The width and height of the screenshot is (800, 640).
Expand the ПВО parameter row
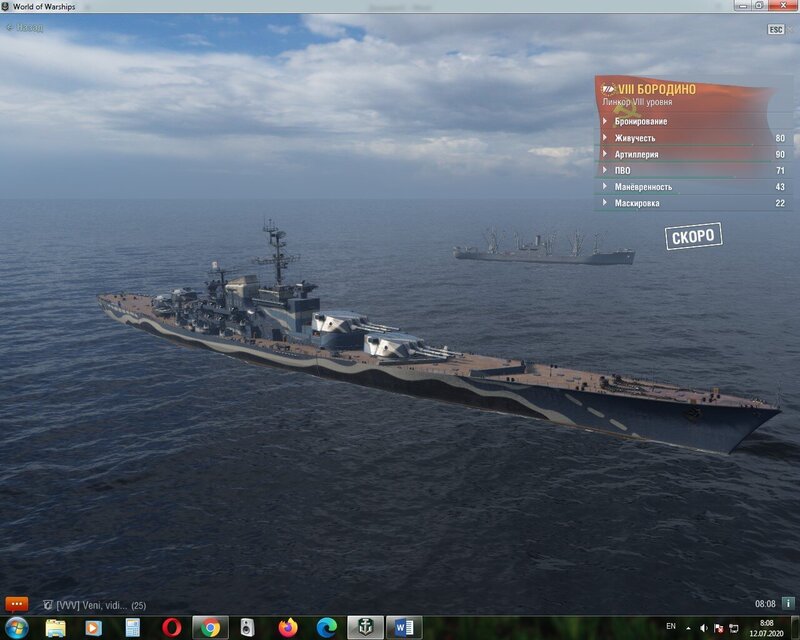coord(693,170)
